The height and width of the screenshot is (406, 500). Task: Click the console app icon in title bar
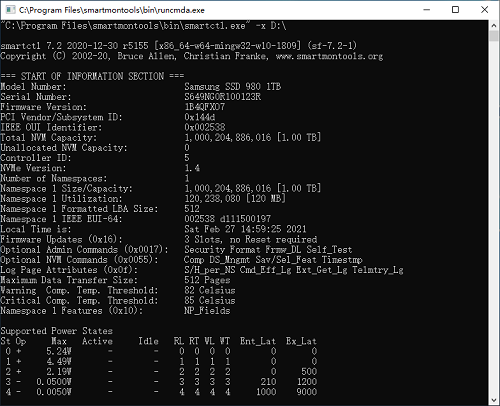click(x=10, y=10)
